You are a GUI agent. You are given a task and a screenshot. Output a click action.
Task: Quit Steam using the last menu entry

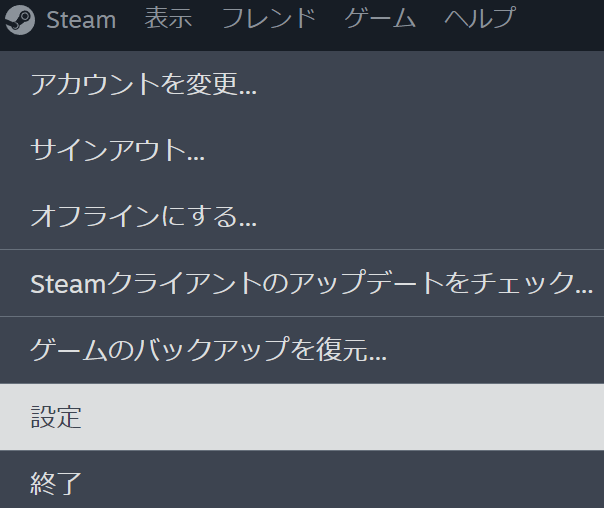click(56, 484)
